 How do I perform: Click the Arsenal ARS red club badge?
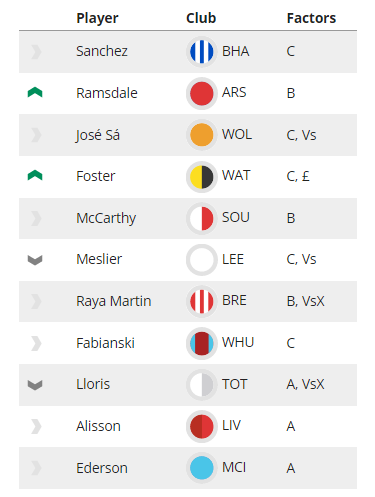point(201,93)
